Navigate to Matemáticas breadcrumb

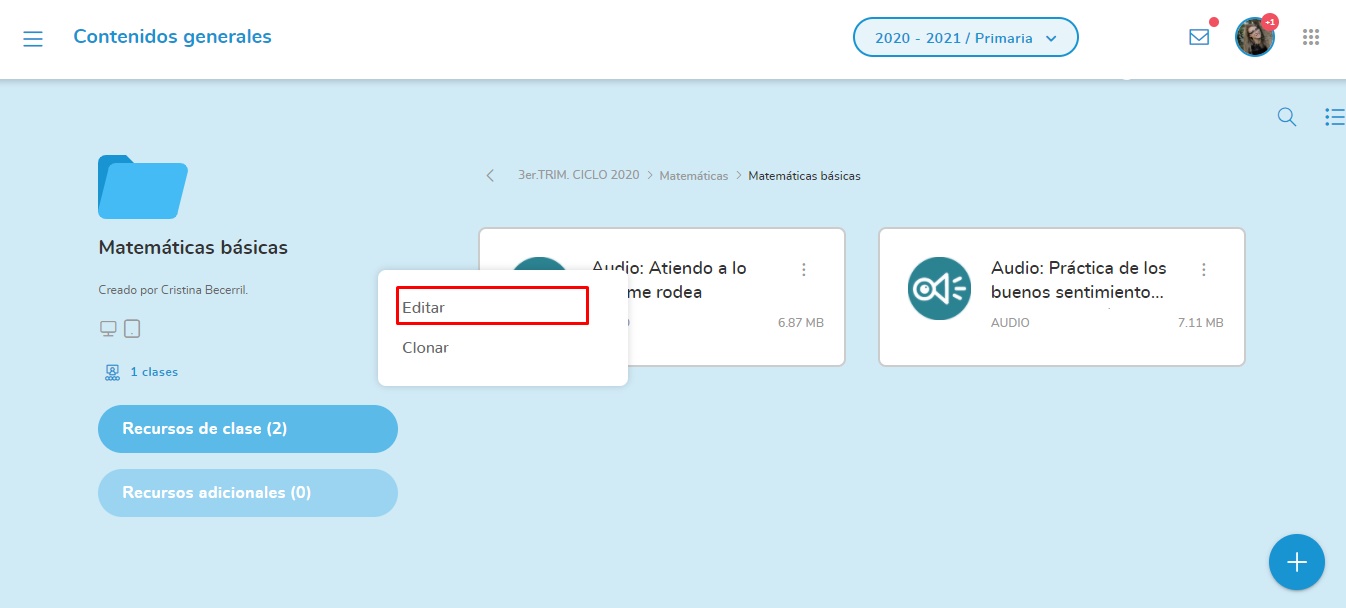point(693,176)
